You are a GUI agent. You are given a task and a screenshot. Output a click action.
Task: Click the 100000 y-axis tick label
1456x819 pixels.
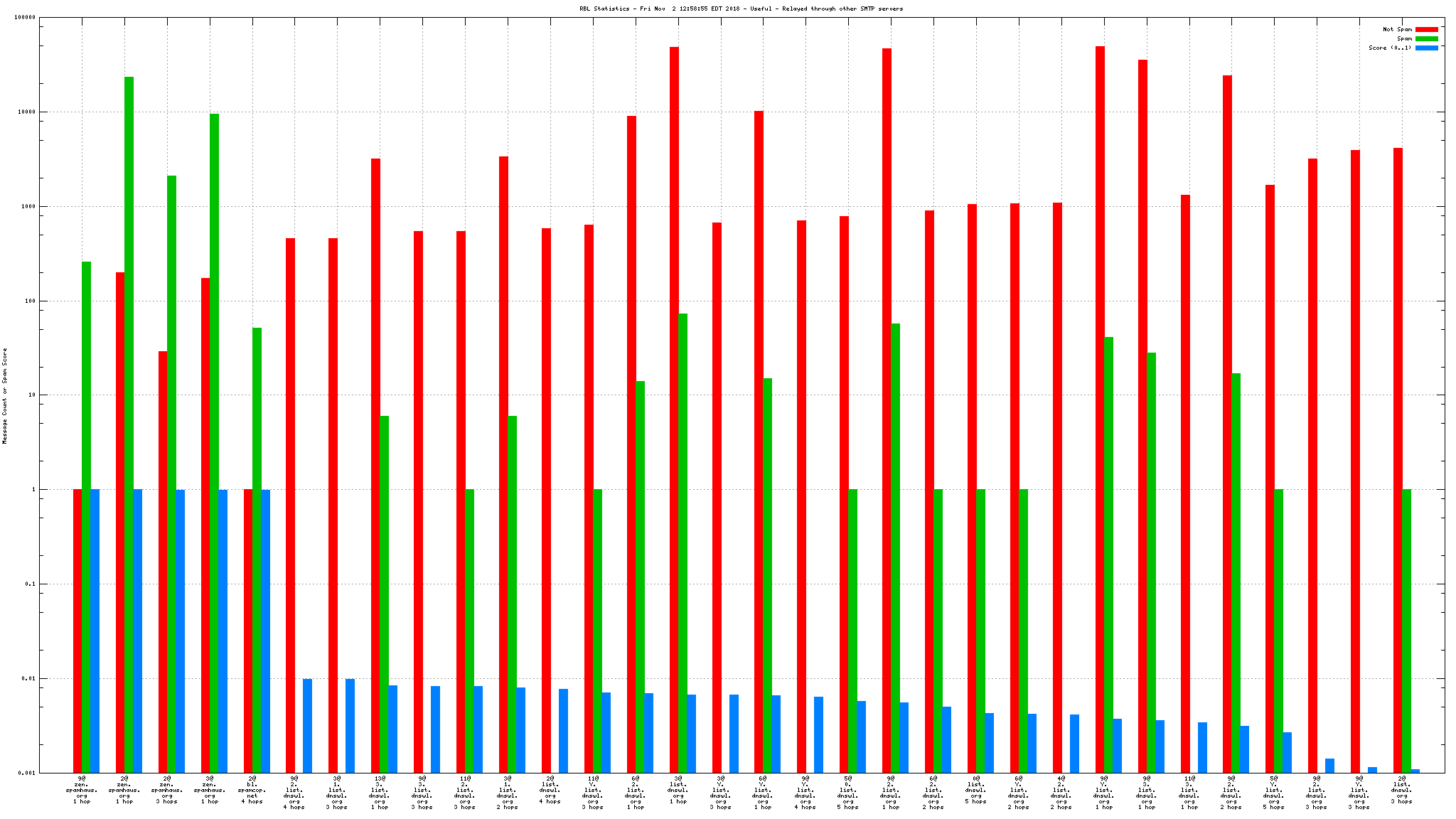pyautogui.click(x=24, y=18)
